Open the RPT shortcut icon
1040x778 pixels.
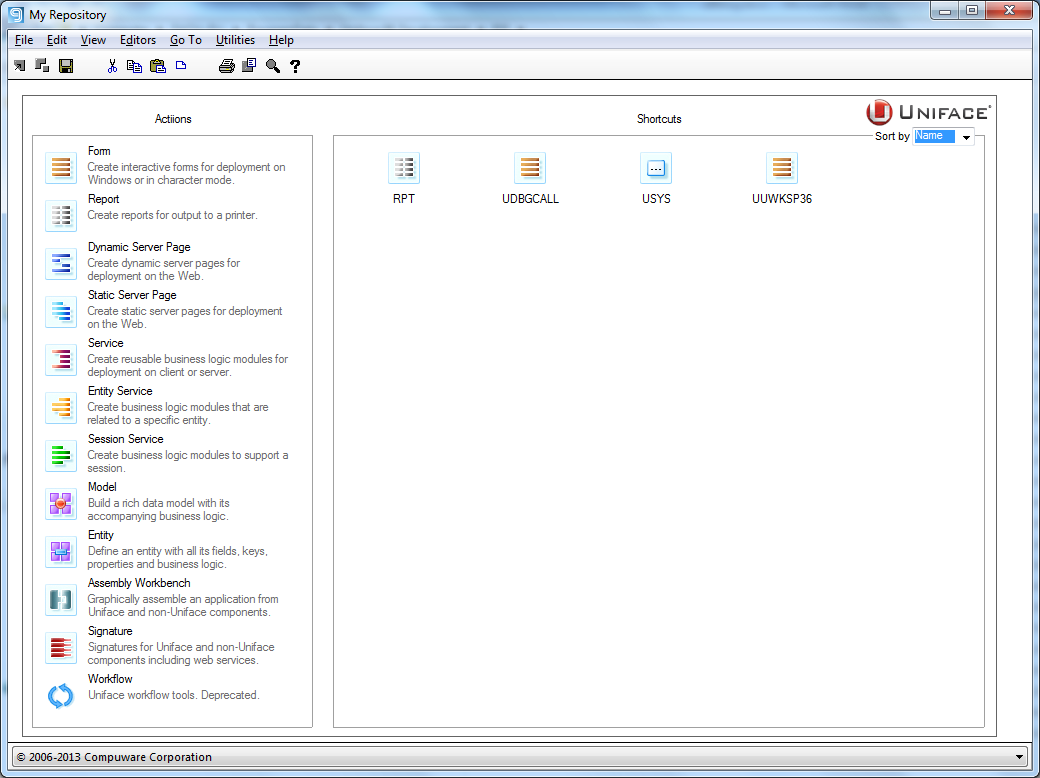[404, 168]
